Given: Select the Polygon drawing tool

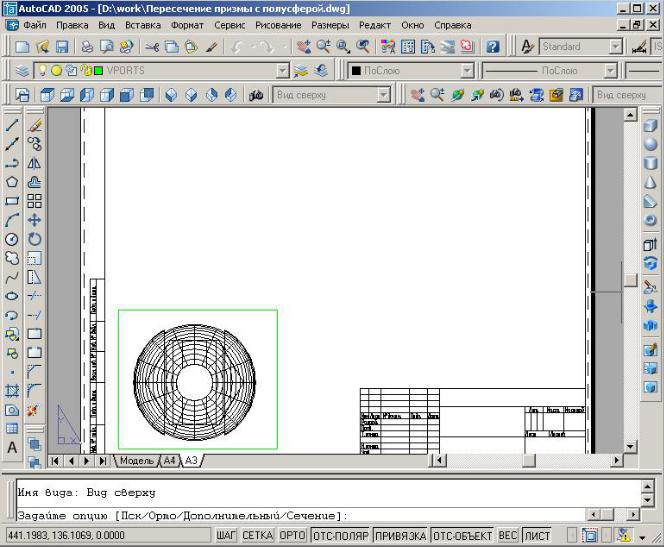Looking at the screenshot, I should click(x=12, y=182).
